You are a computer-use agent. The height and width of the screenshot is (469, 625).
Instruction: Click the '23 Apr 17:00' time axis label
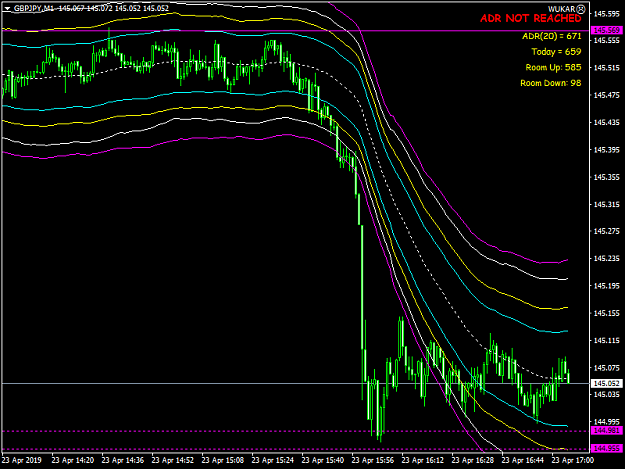[x=572, y=460]
